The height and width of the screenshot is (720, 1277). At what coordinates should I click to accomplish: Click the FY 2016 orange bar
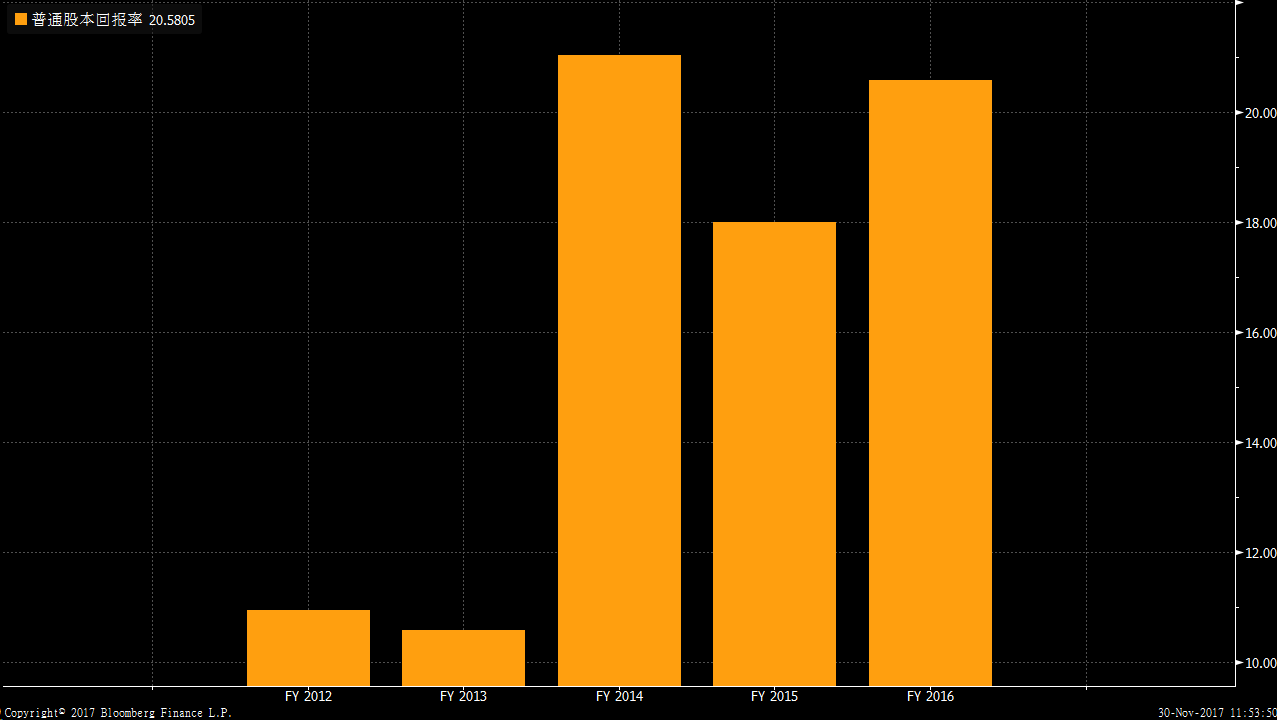click(930, 382)
